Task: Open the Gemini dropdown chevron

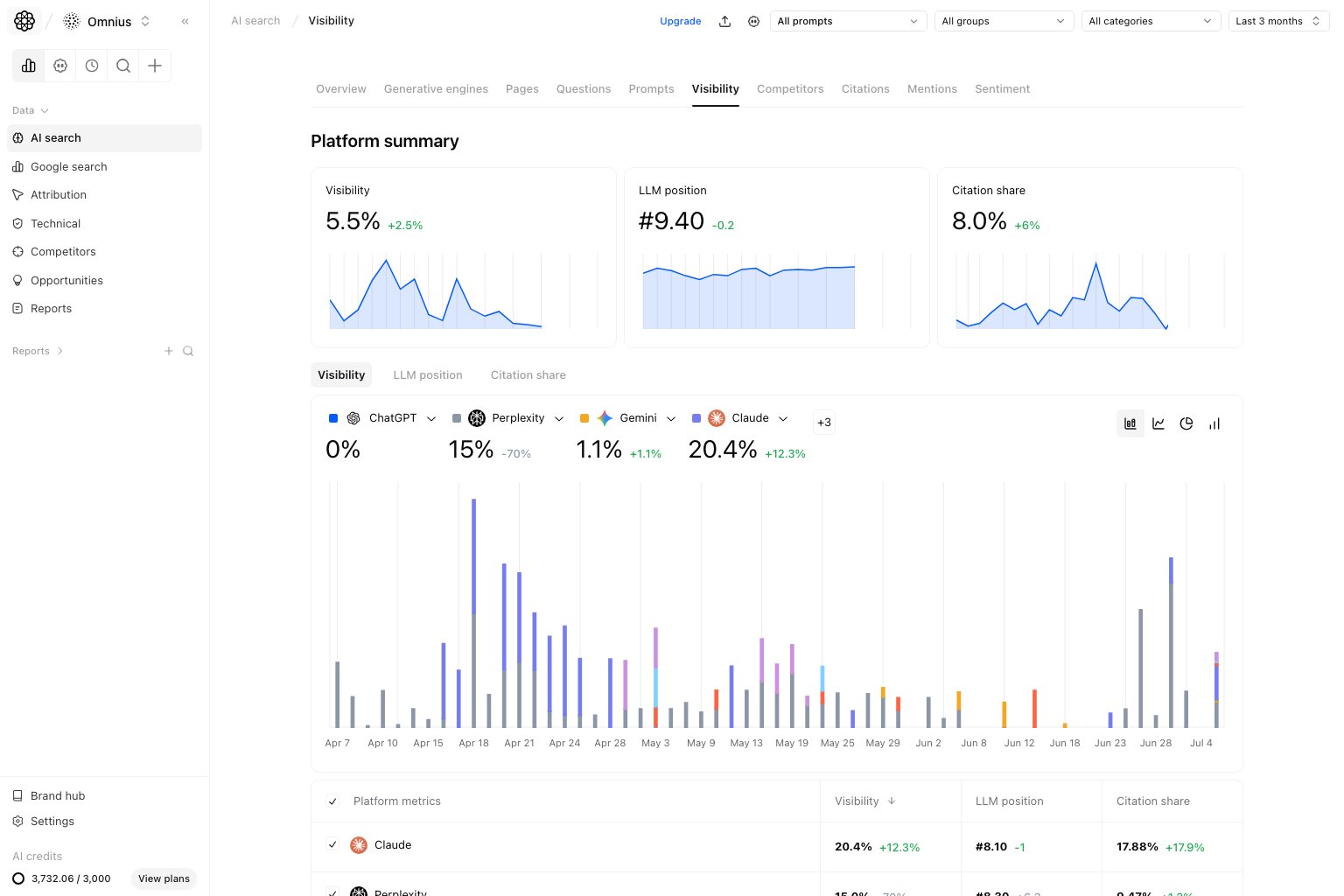Action: click(x=671, y=419)
